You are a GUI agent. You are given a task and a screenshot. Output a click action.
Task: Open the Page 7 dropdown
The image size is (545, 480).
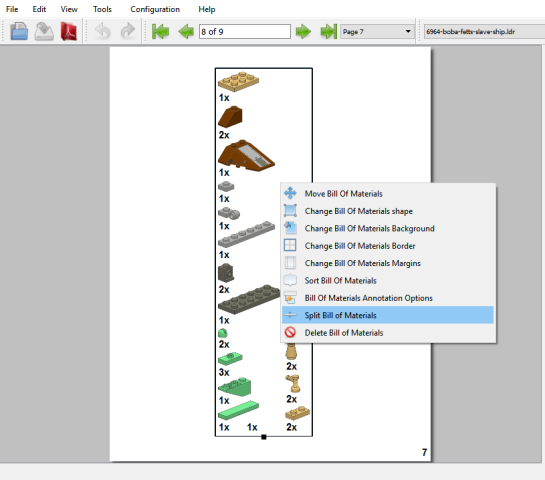coord(377,32)
